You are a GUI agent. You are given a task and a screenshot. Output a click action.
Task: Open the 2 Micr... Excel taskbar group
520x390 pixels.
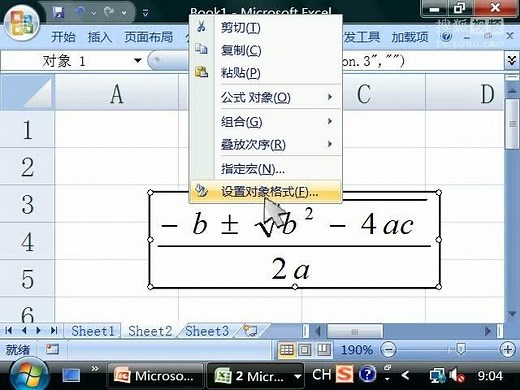[x=255, y=376]
